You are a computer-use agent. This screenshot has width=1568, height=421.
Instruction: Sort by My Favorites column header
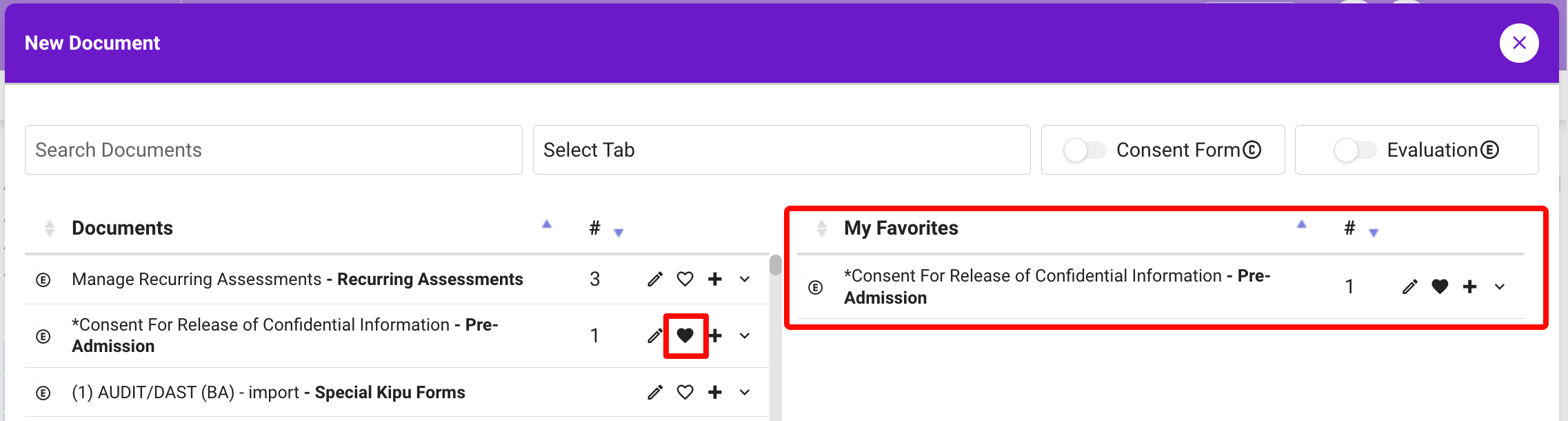coord(901,228)
